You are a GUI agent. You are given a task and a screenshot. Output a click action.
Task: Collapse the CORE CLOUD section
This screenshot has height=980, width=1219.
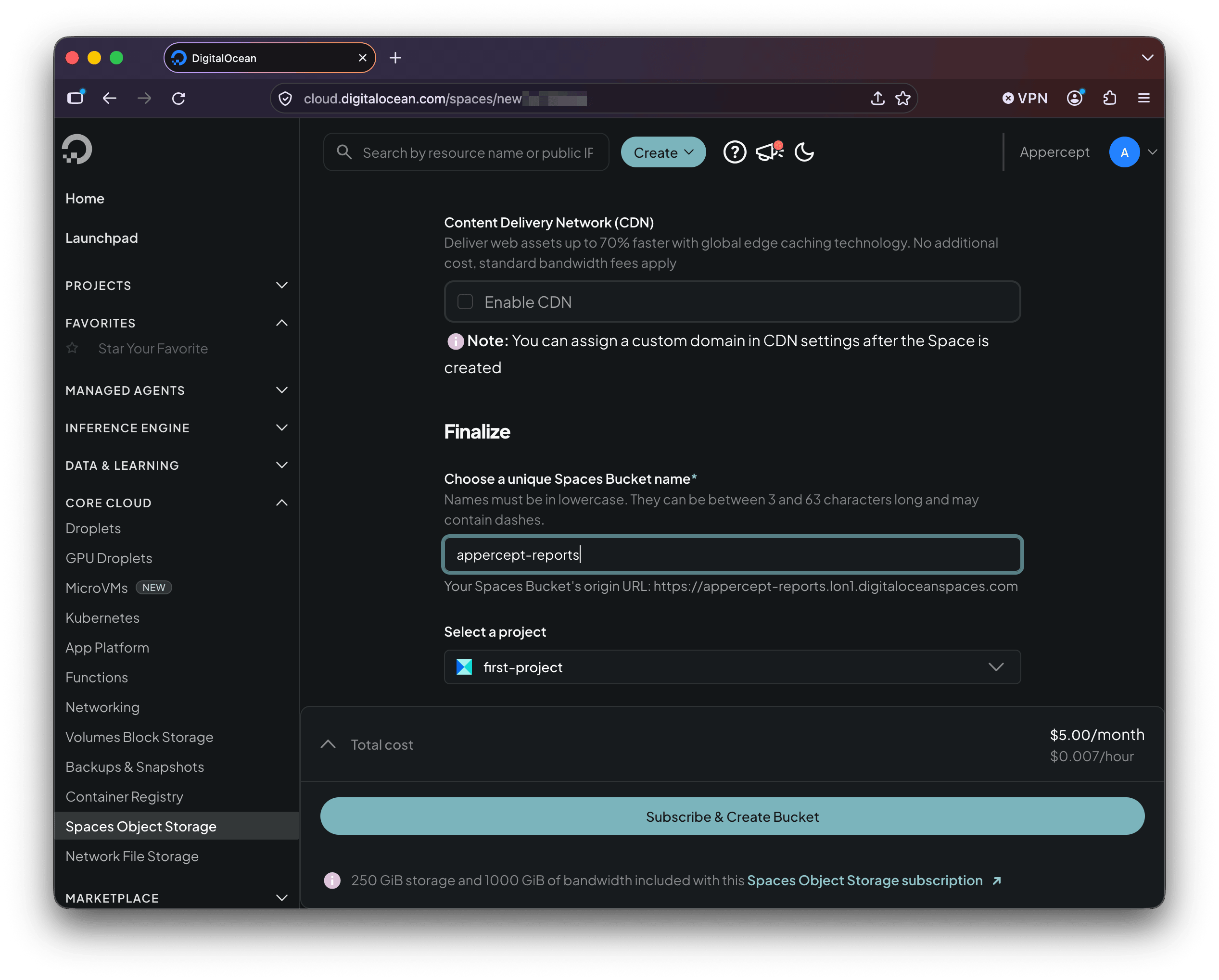(x=177, y=503)
